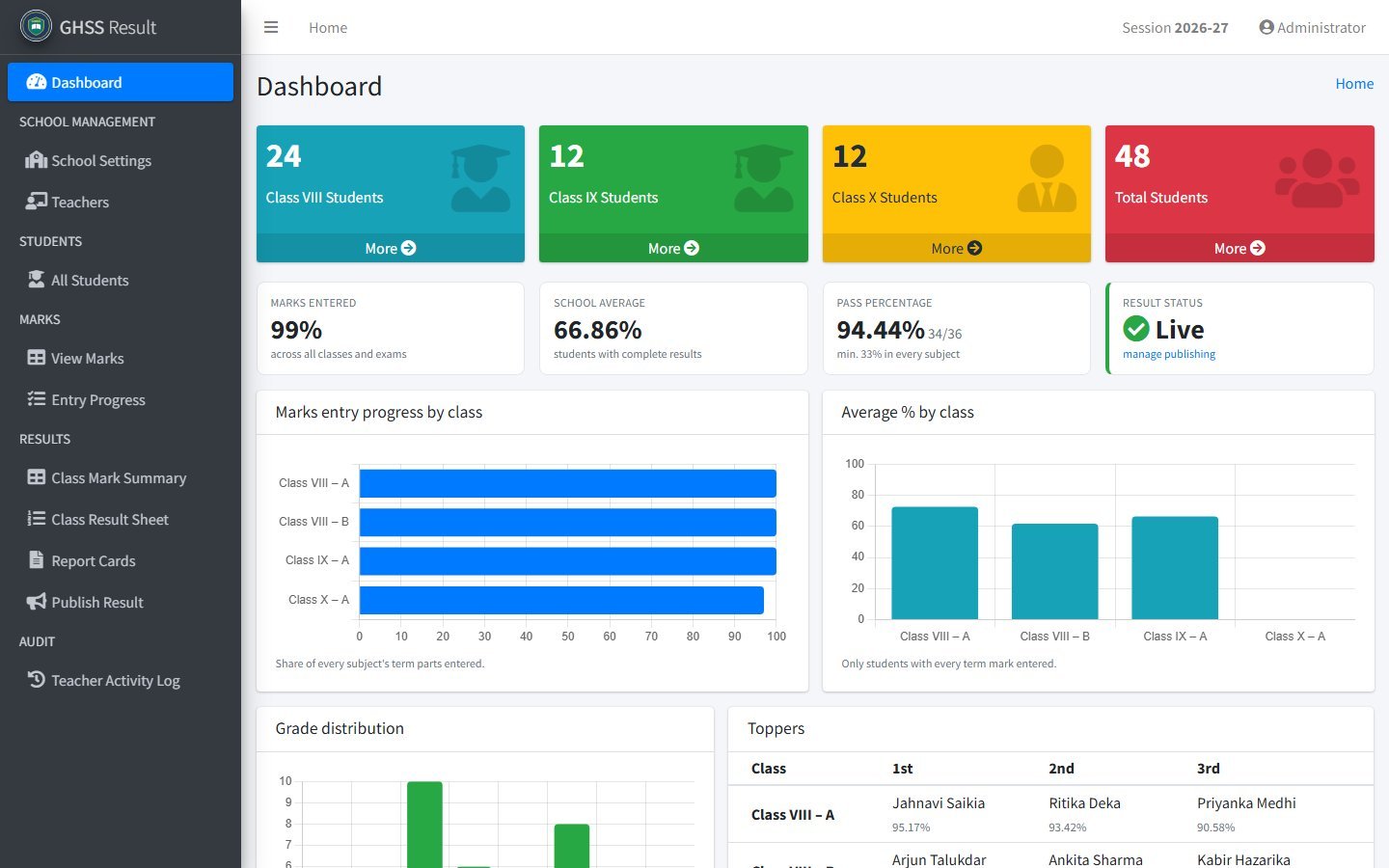The image size is (1389, 868).
Task: Open School Settings from the sidebar
Action: 121,160
